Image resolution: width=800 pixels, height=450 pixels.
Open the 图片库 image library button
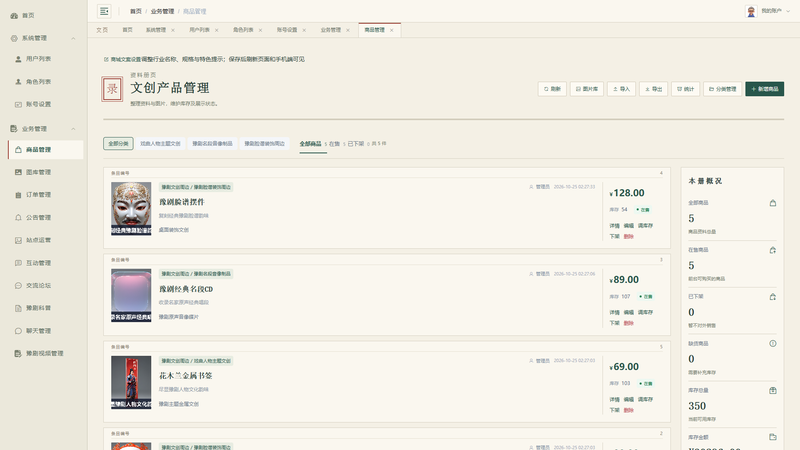click(587, 89)
